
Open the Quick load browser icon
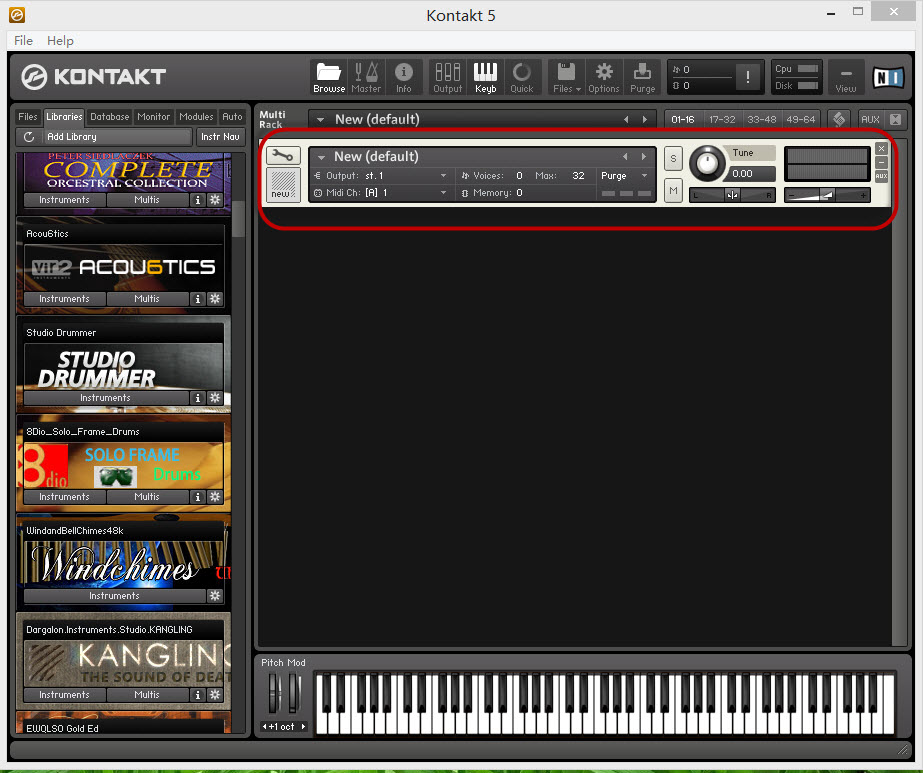[x=522, y=77]
